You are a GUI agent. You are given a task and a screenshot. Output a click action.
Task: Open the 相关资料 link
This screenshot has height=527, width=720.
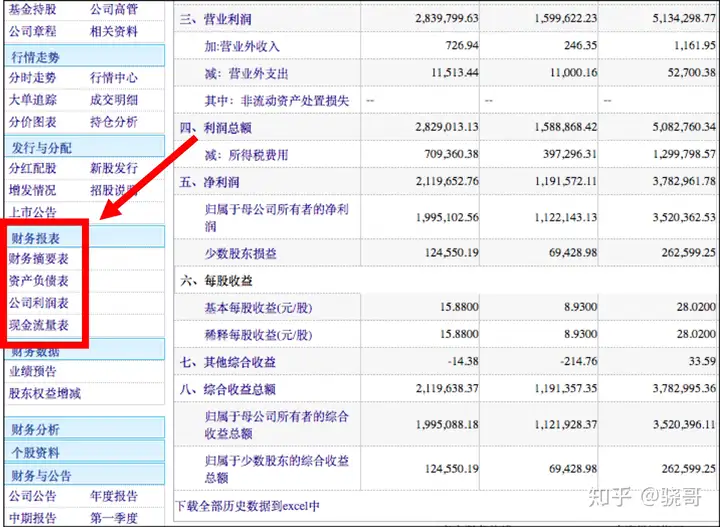point(114,31)
